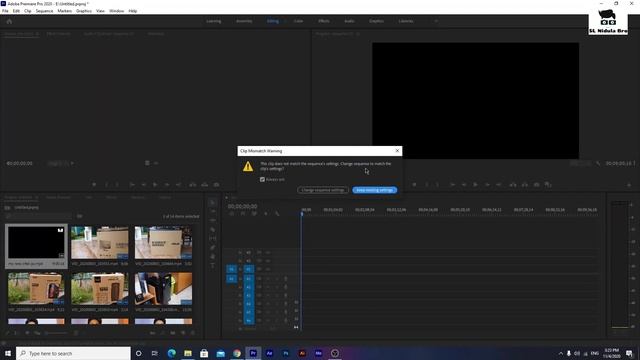Select the Hand tool

[x=212, y=256]
